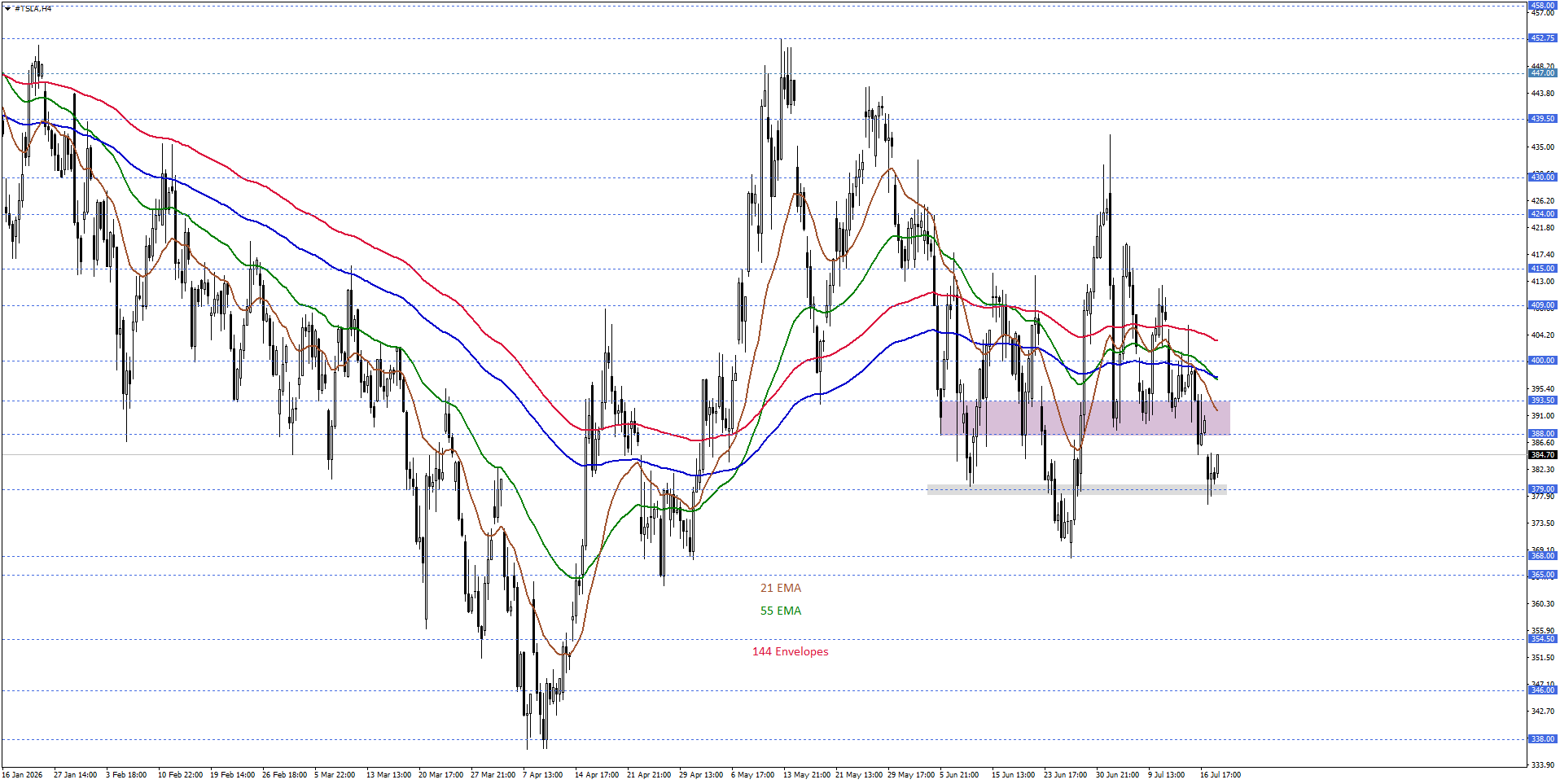This screenshot has width=1560, height=784.
Task: Click the 368.00 price level tag
Action: click(x=1543, y=556)
